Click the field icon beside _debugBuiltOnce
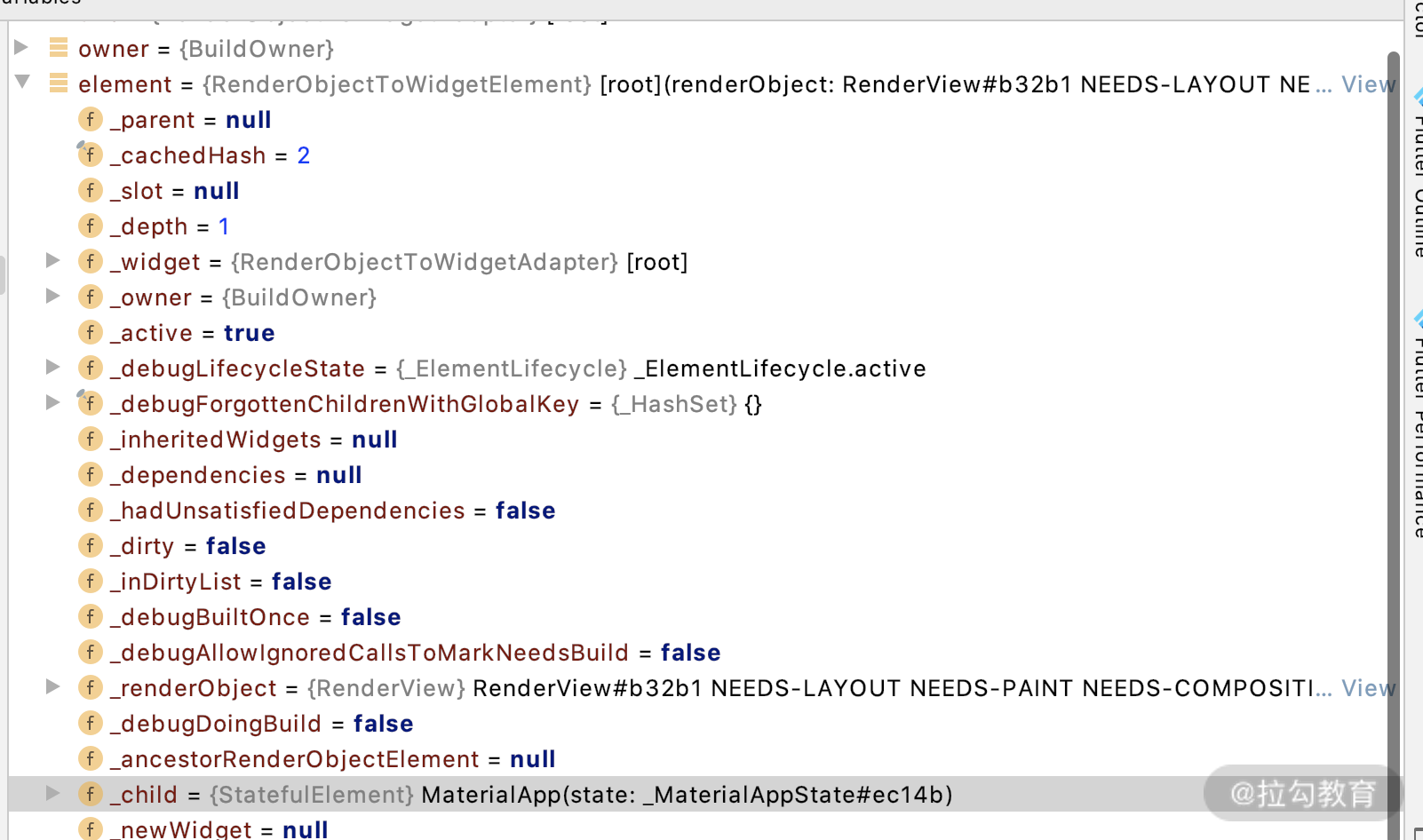The width and height of the screenshot is (1423, 840). click(x=91, y=616)
